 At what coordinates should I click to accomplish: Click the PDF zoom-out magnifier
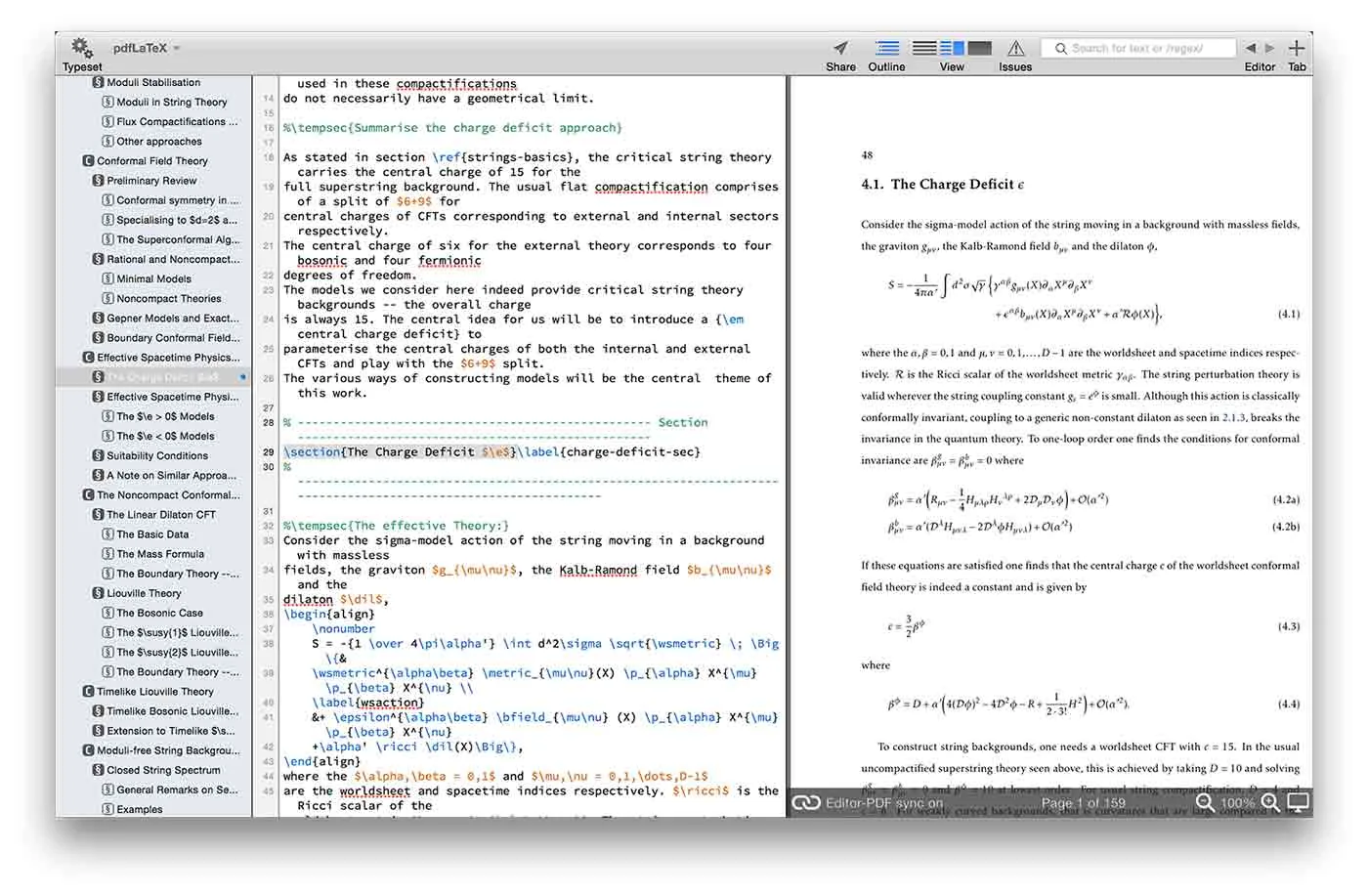tap(1205, 802)
